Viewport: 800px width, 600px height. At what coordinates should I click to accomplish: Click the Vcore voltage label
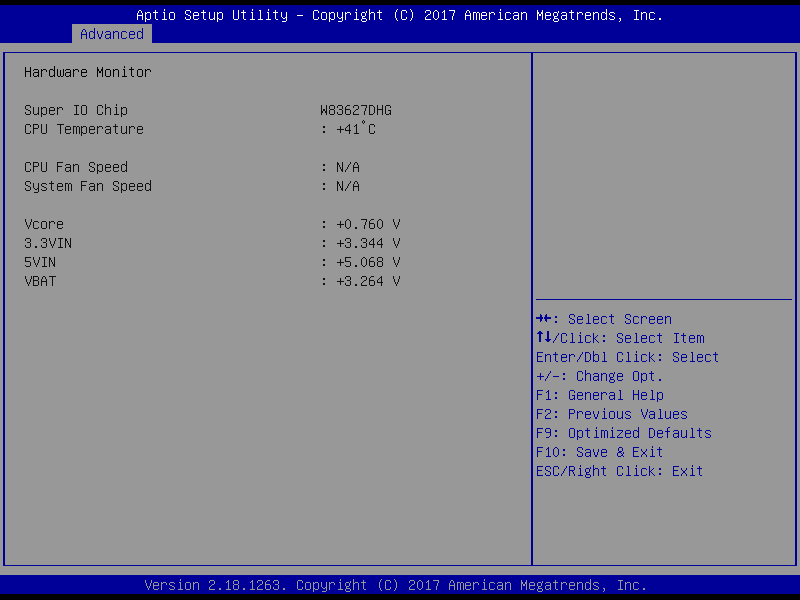[44, 224]
